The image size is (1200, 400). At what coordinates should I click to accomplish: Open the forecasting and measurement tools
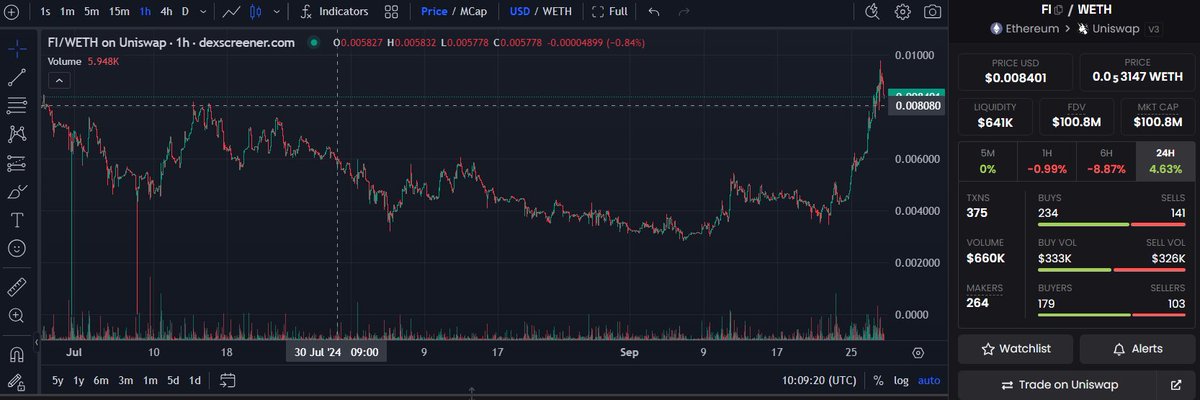[x=16, y=162]
